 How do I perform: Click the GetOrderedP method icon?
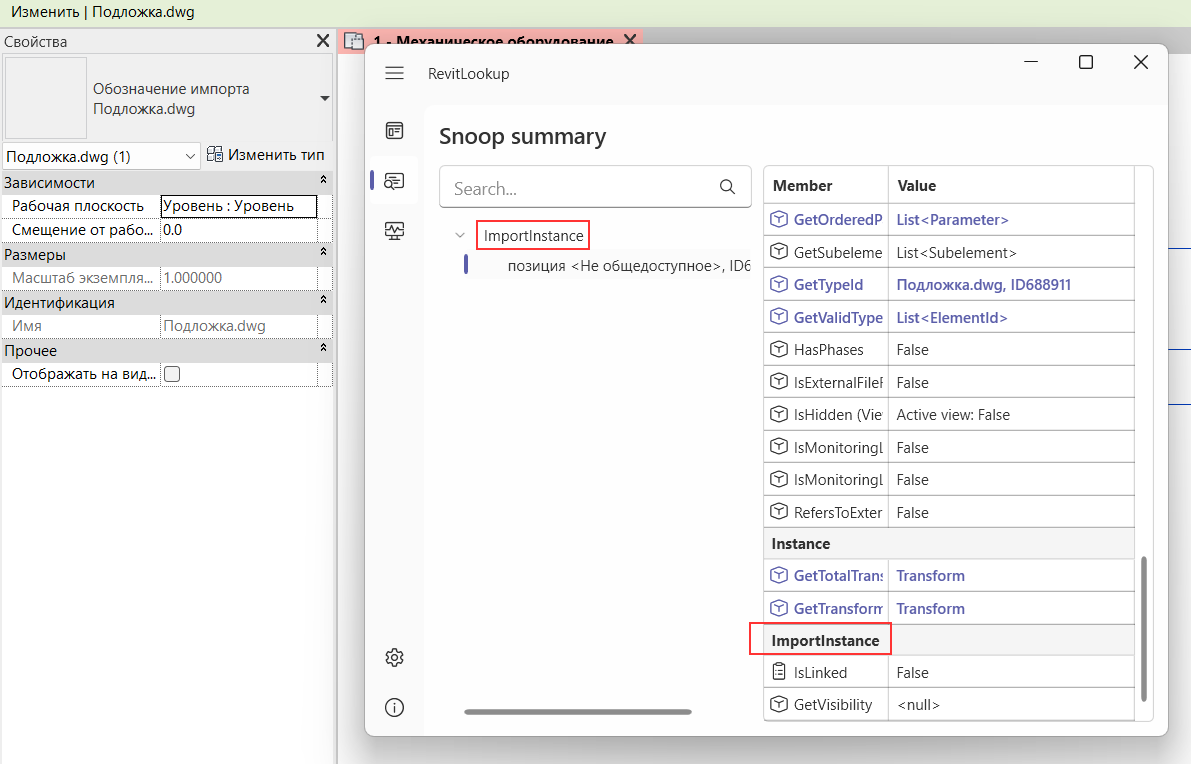click(779, 219)
